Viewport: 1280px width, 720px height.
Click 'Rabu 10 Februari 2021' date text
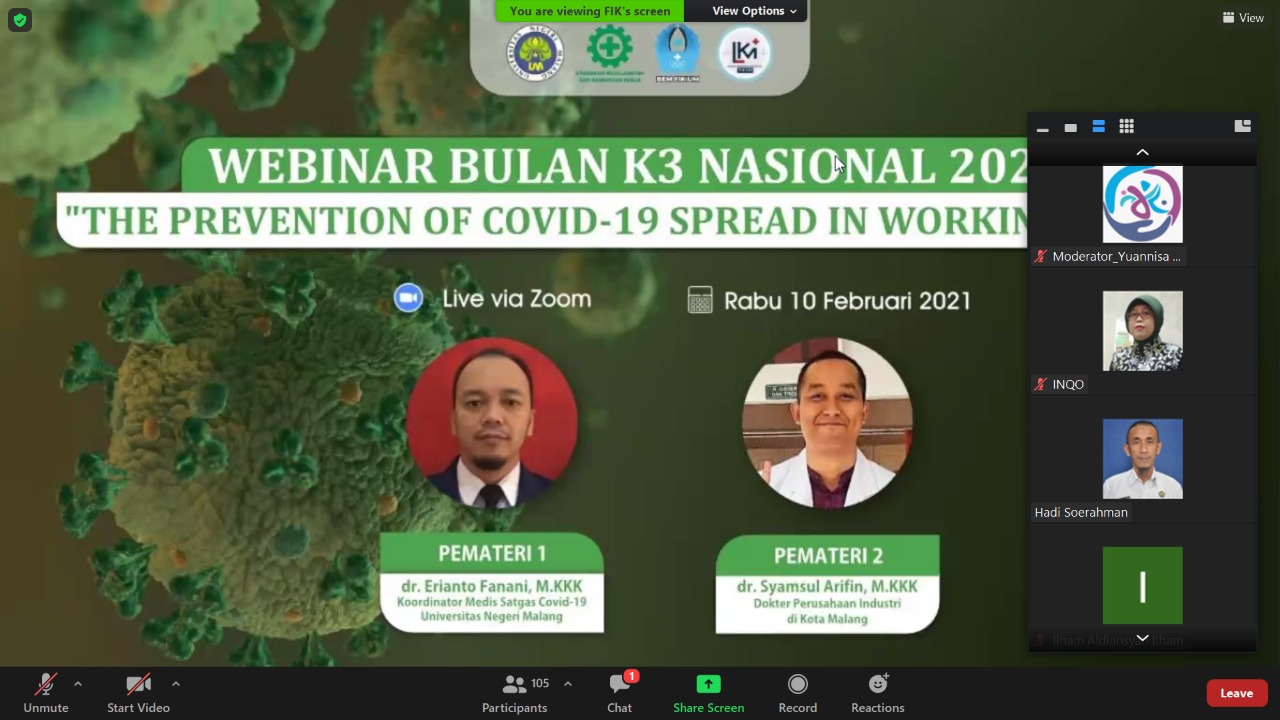tap(847, 301)
